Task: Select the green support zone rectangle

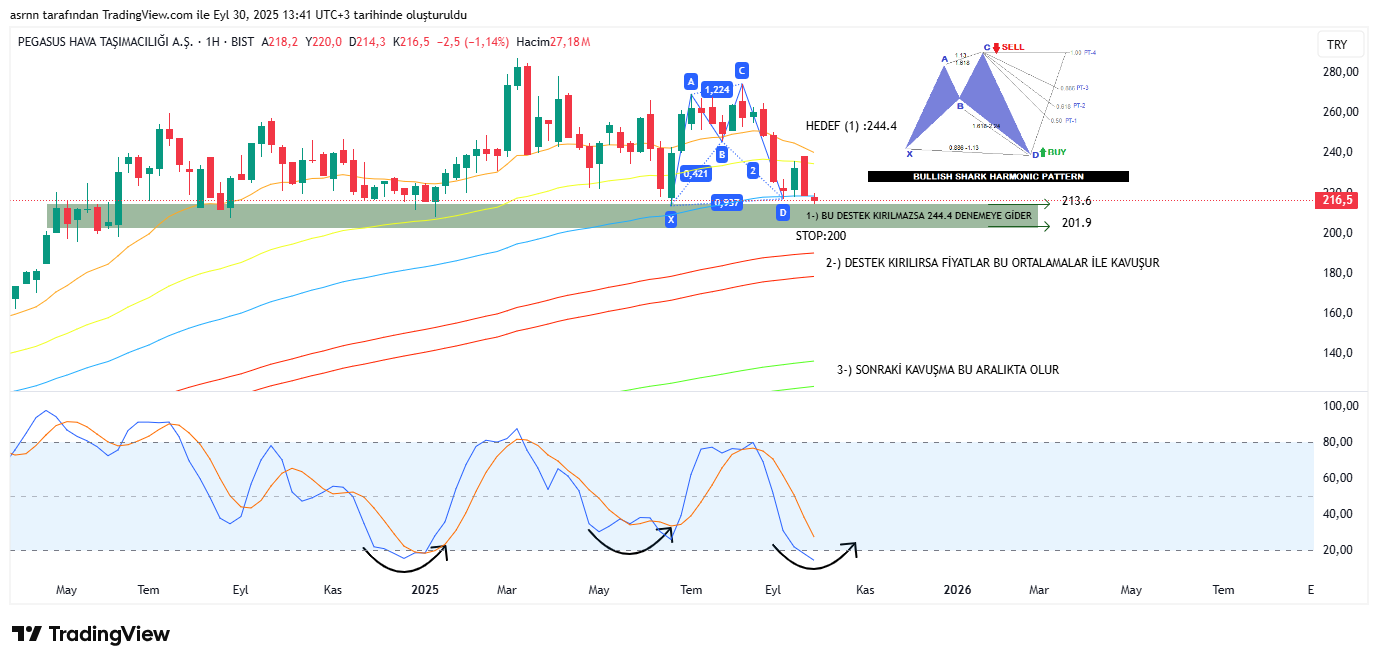Action: click(400, 216)
